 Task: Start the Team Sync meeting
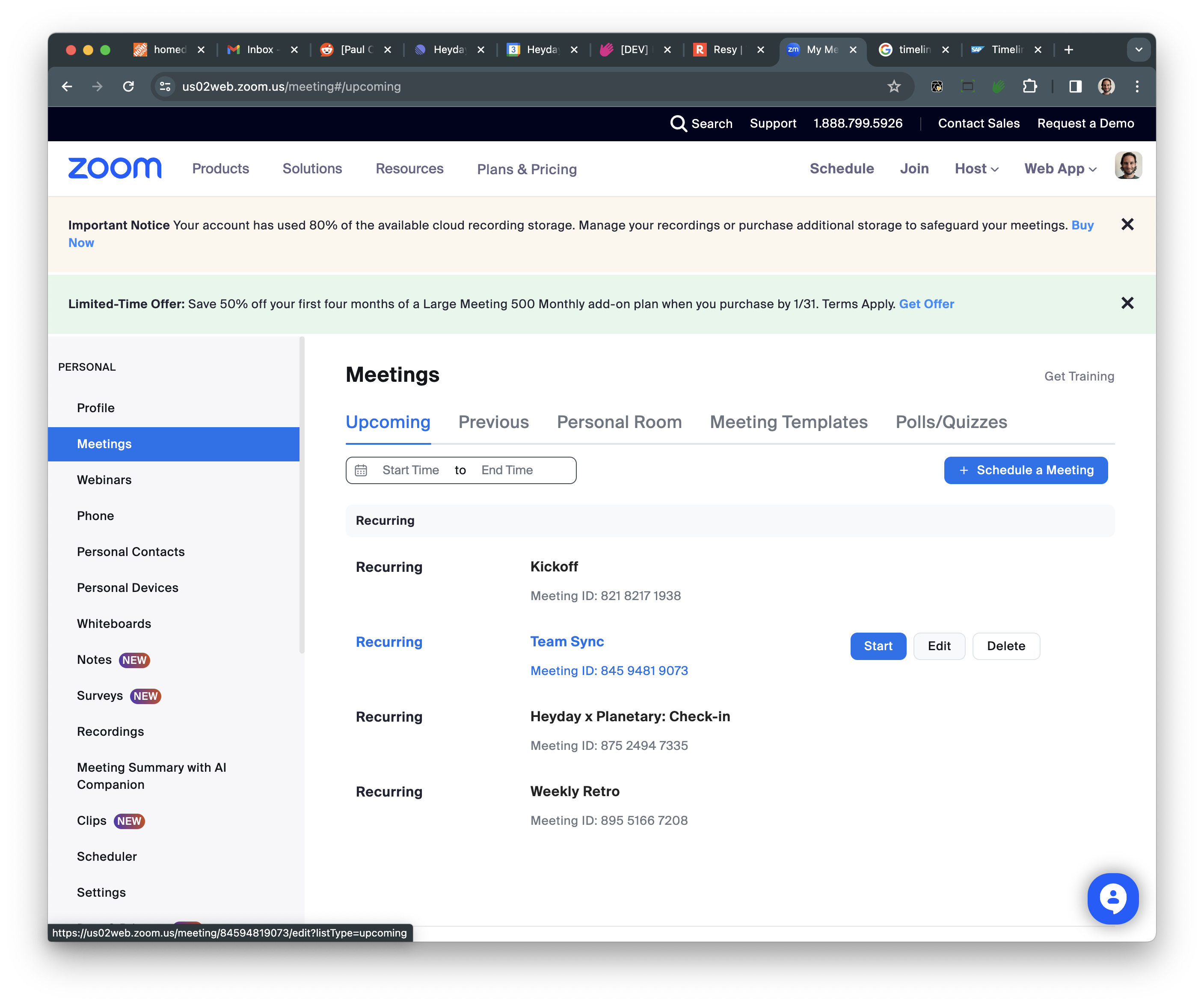click(878, 646)
